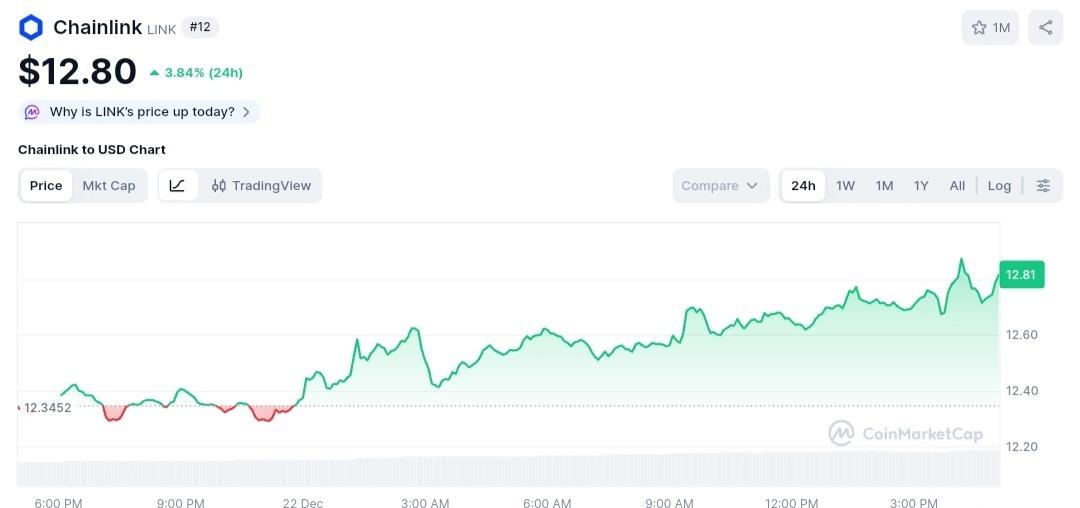Click the share icon

point(1045,28)
